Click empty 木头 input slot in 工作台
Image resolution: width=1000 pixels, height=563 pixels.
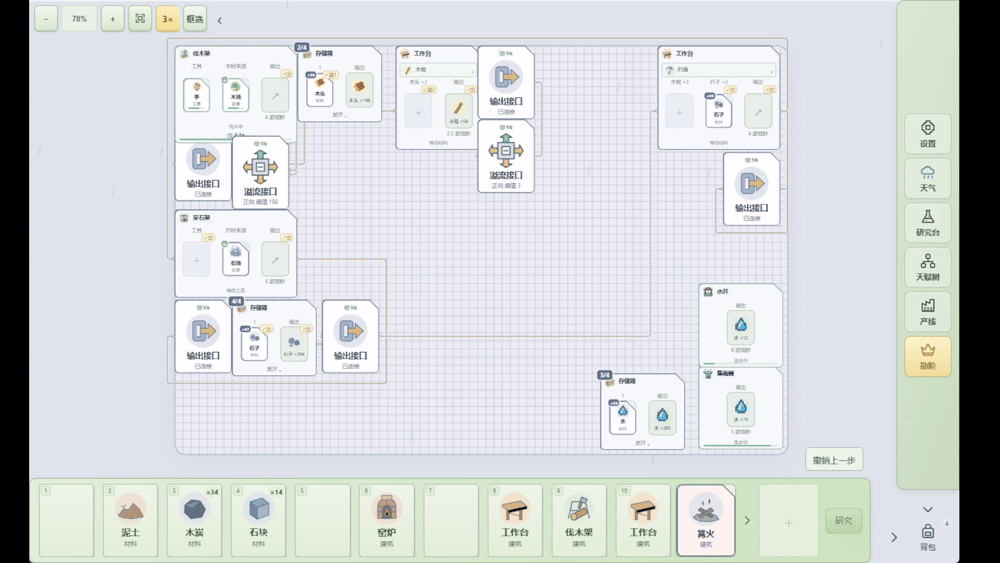click(418, 112)
